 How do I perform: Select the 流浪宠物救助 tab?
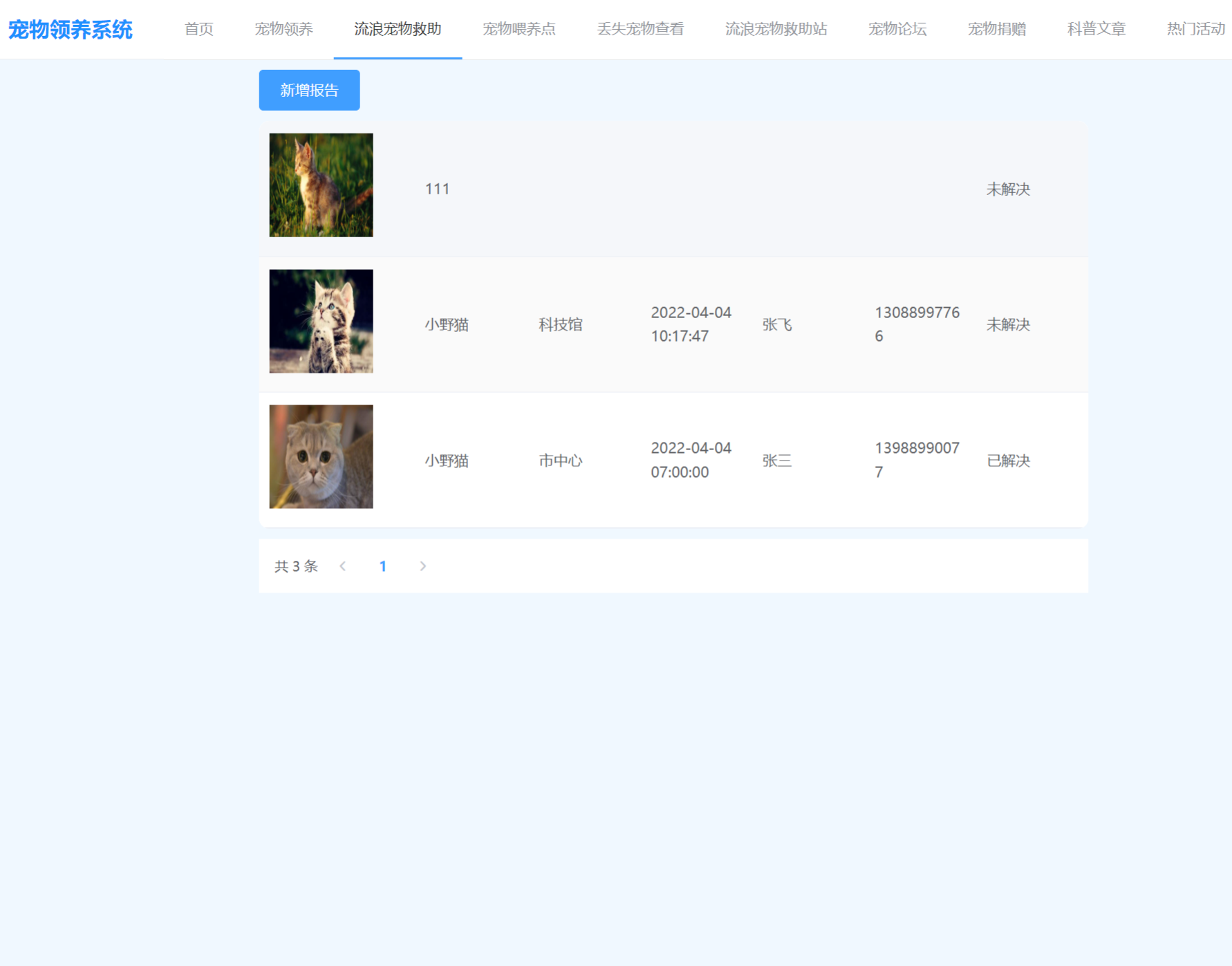(x=398, y=29)
